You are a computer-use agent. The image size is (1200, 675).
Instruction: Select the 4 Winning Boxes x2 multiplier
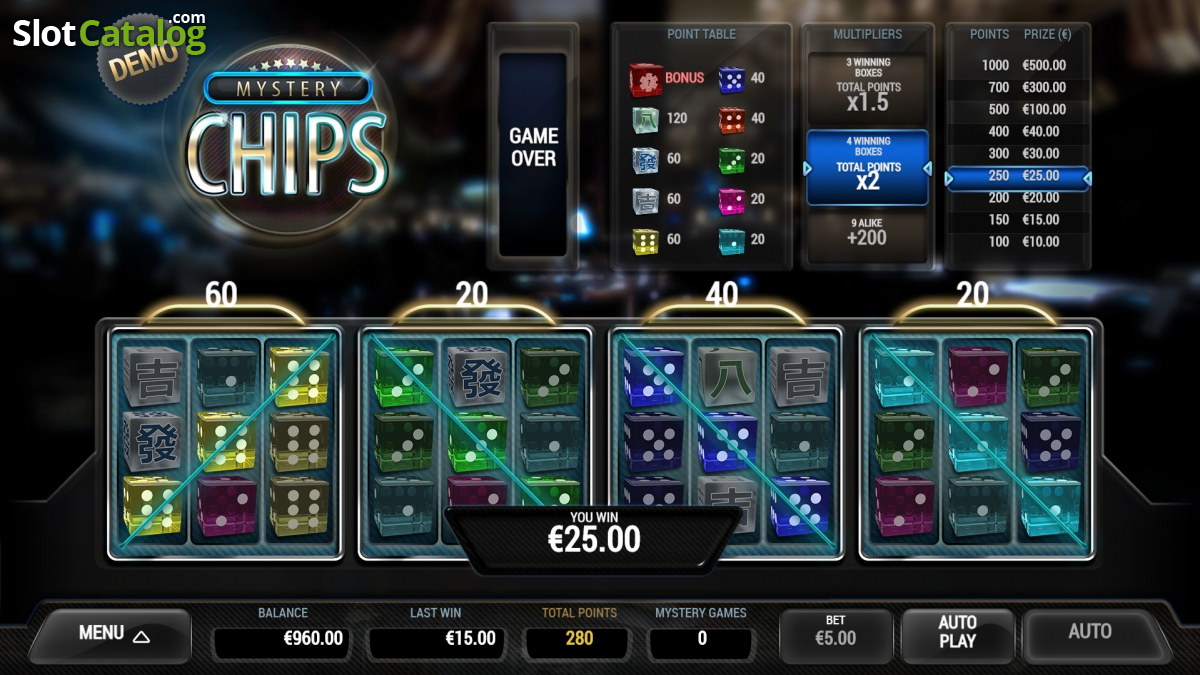pyautogui.click(x=868, y=167)
